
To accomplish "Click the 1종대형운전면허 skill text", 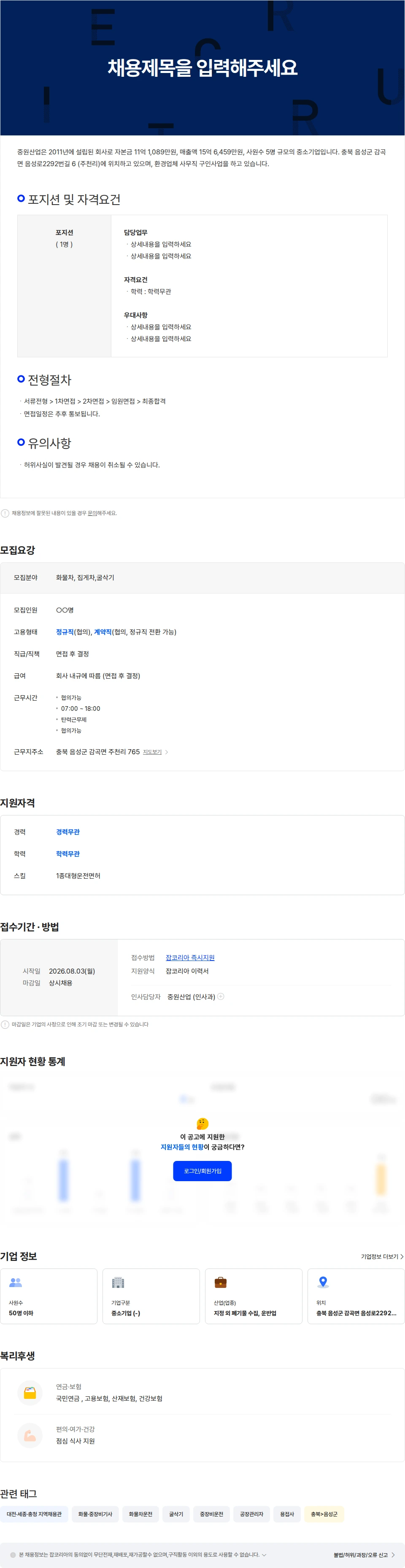I will coord(78,876).
